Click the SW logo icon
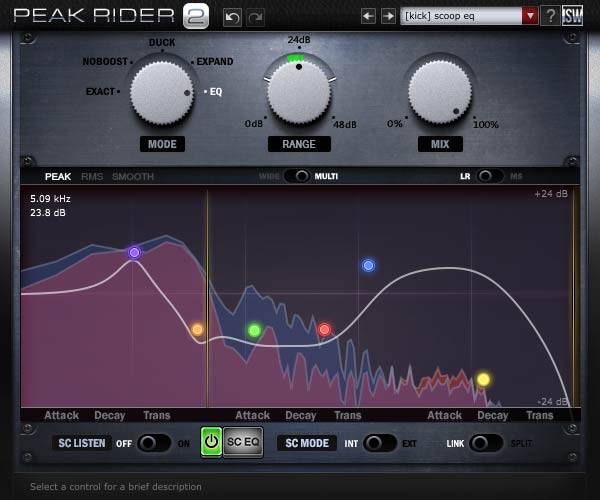600x500 pixels. (574, 16)
